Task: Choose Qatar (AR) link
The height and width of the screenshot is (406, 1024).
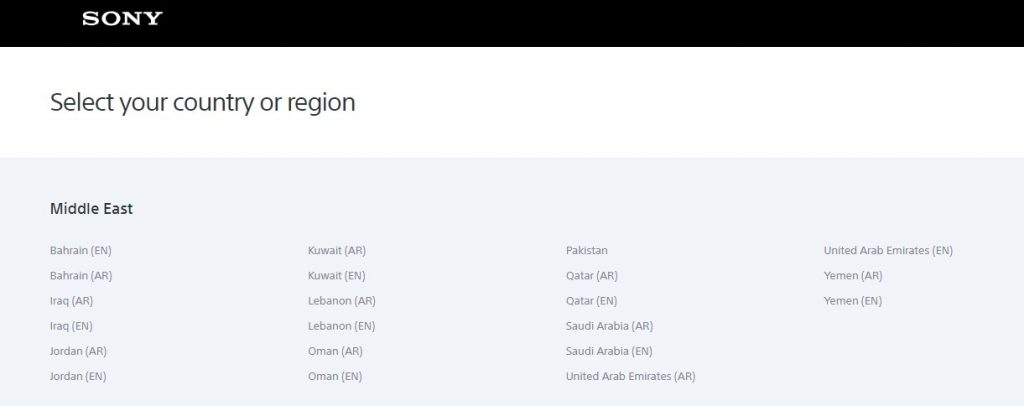Action: point(592,275)
